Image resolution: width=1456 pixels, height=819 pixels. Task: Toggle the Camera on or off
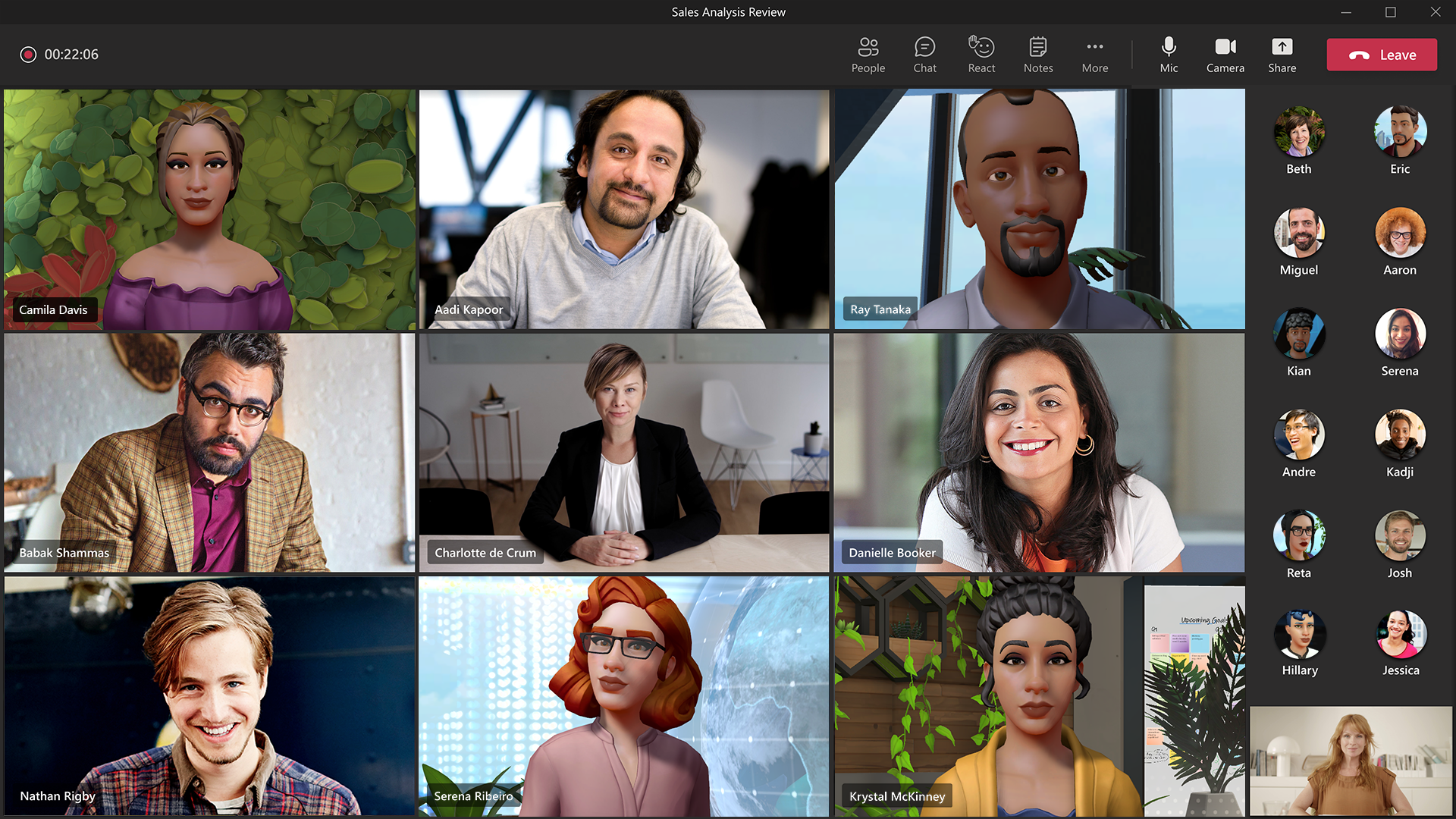1224,54
